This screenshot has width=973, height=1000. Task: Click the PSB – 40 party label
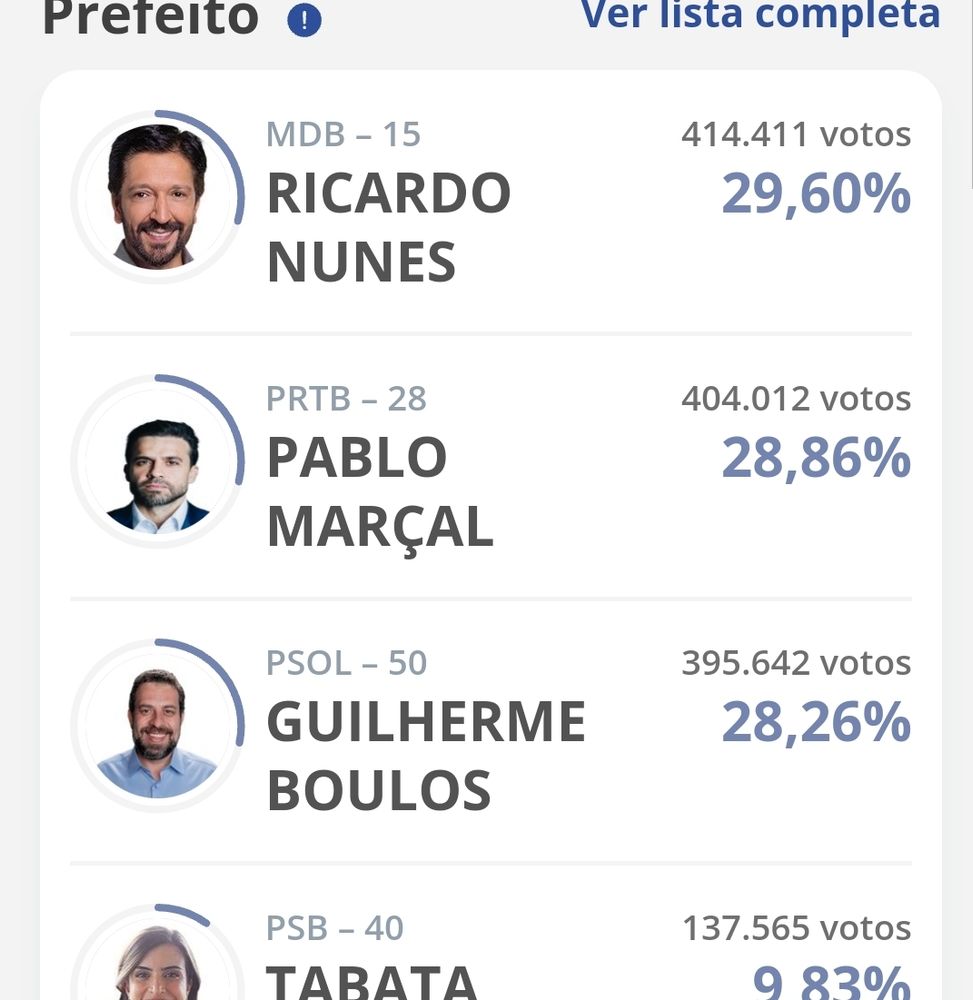click(x=335, y=928)
